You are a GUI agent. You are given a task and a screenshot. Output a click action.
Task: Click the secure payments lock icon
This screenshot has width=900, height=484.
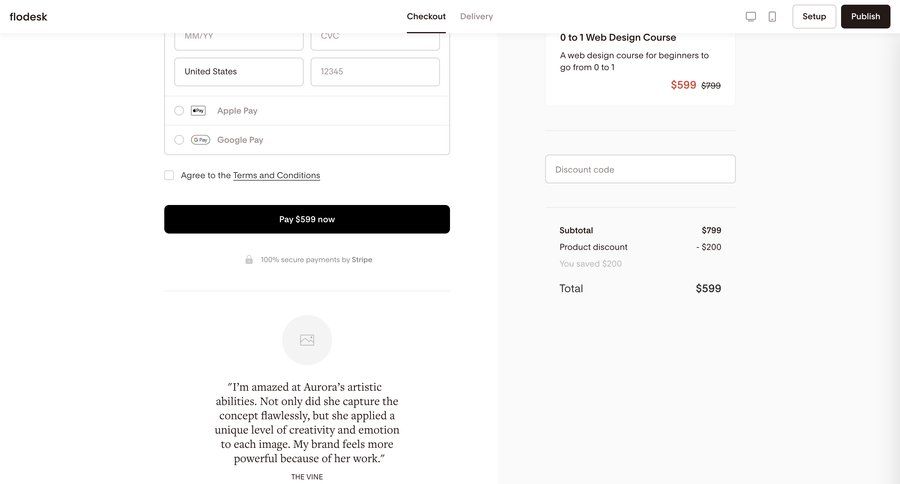click(249, 260)
